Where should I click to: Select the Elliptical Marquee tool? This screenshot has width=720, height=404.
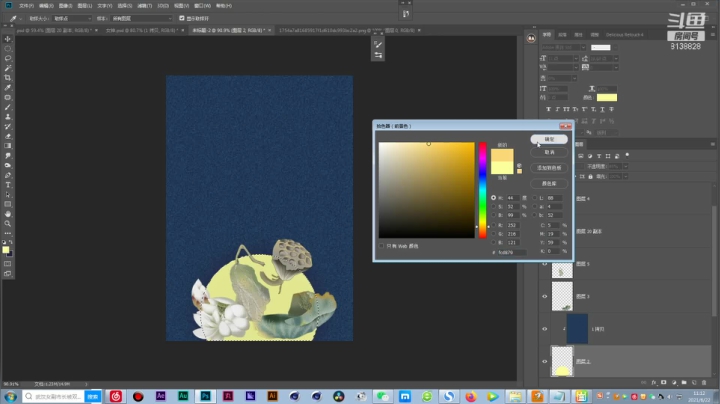(8, 49)
